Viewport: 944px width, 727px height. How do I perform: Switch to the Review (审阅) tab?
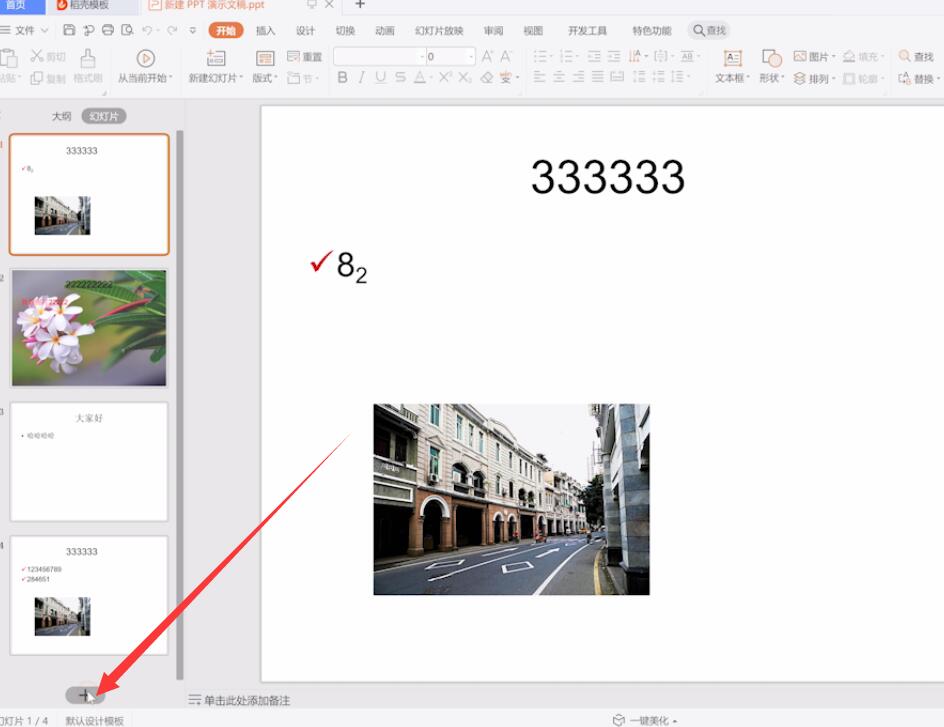click(x=493, y=31)
